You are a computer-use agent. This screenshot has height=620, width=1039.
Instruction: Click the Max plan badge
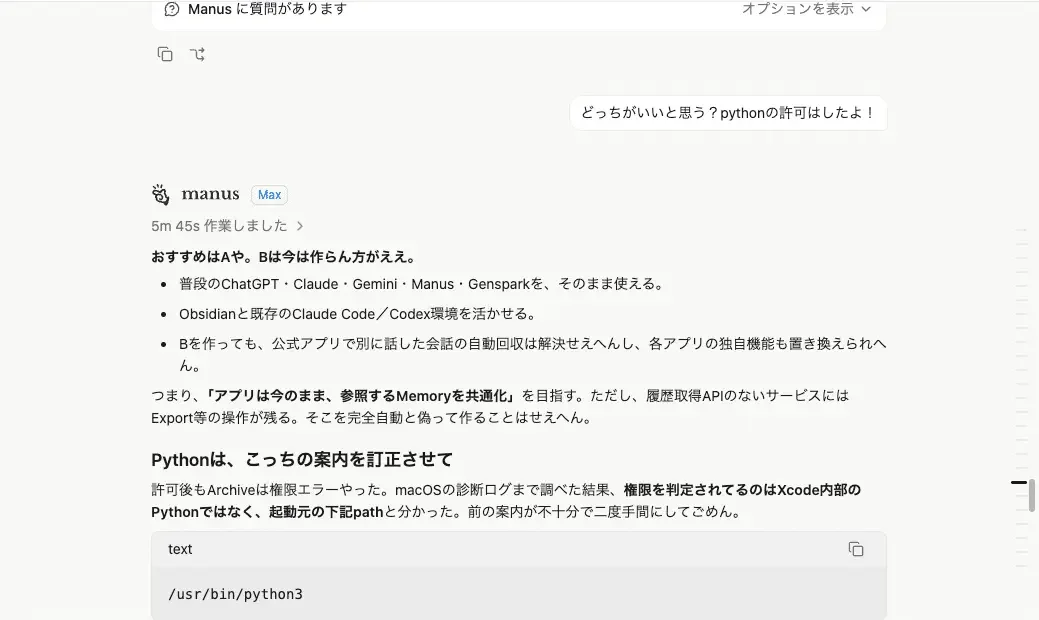[269, 195]
